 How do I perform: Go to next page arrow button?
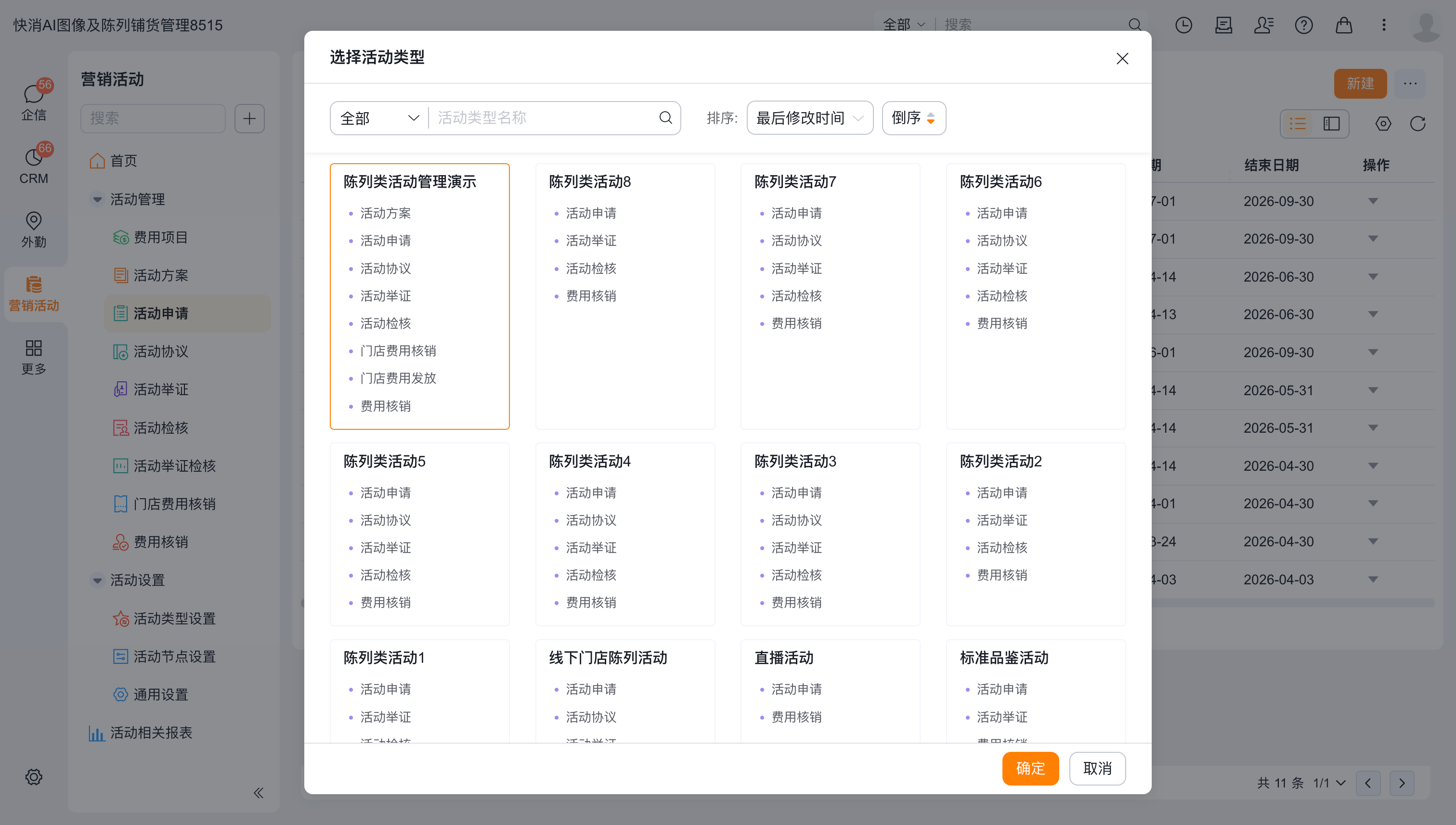click(1402, 783)
